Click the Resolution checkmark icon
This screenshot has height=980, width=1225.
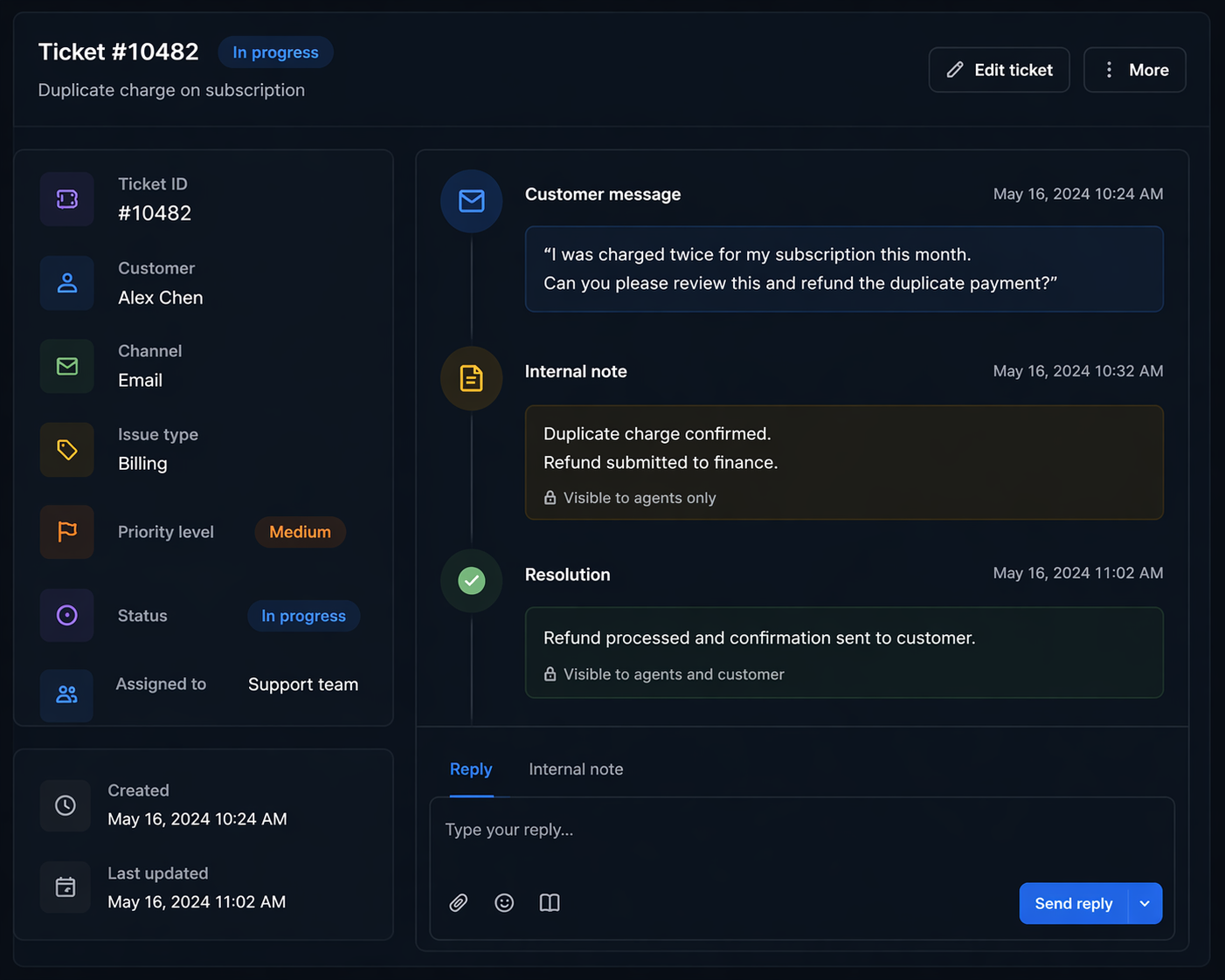[471, 581]
